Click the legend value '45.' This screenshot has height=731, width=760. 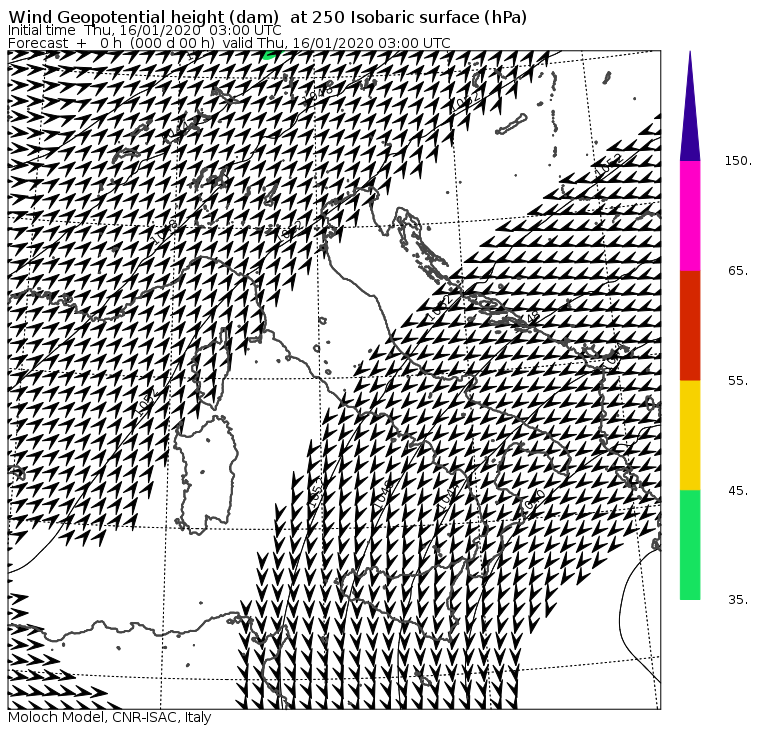(738, 491)
